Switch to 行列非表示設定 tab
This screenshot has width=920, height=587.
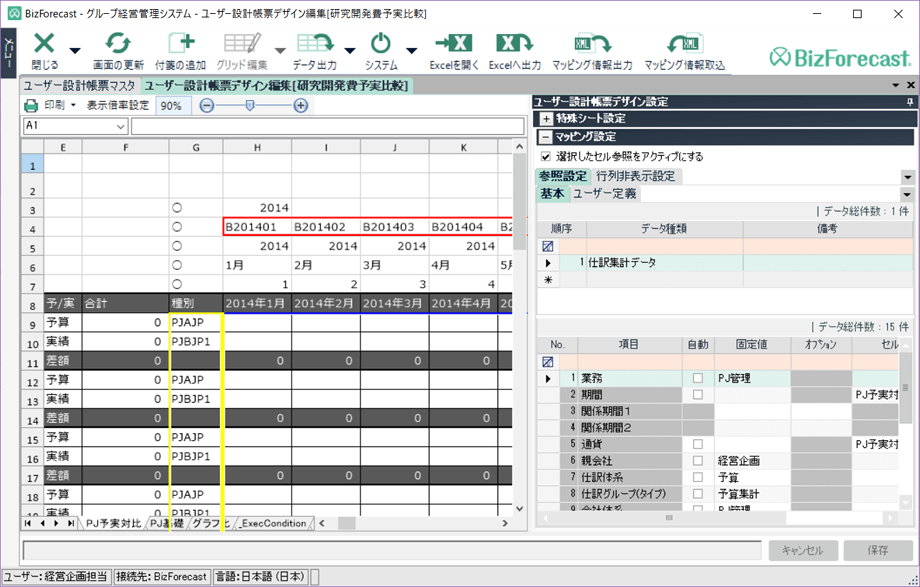pyautogui.click(x=635, y=176)
